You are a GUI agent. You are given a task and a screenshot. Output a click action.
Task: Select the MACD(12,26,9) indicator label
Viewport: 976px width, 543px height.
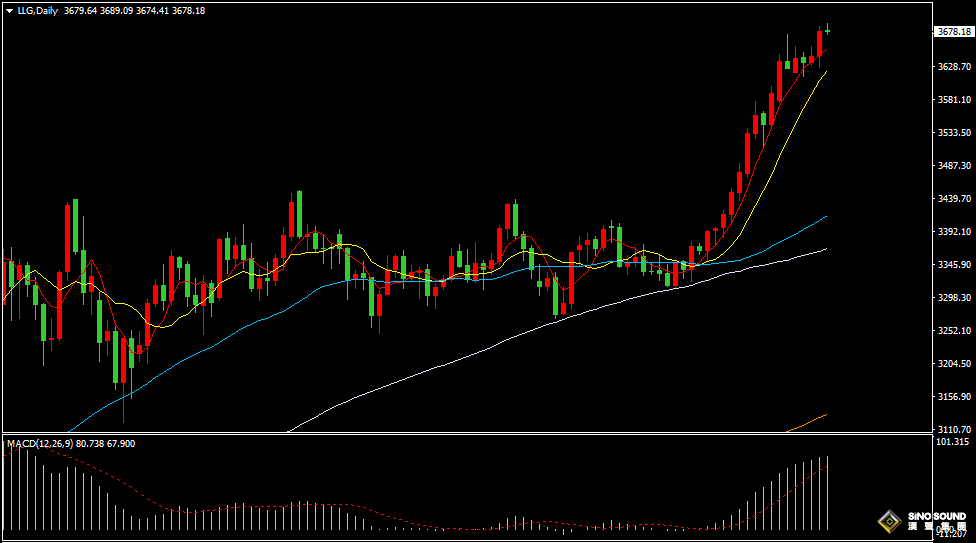point(40,443)
